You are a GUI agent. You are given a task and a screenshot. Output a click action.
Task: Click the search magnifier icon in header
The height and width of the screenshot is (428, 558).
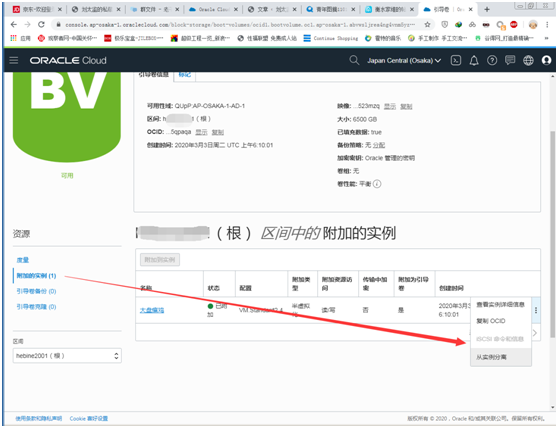354,60
